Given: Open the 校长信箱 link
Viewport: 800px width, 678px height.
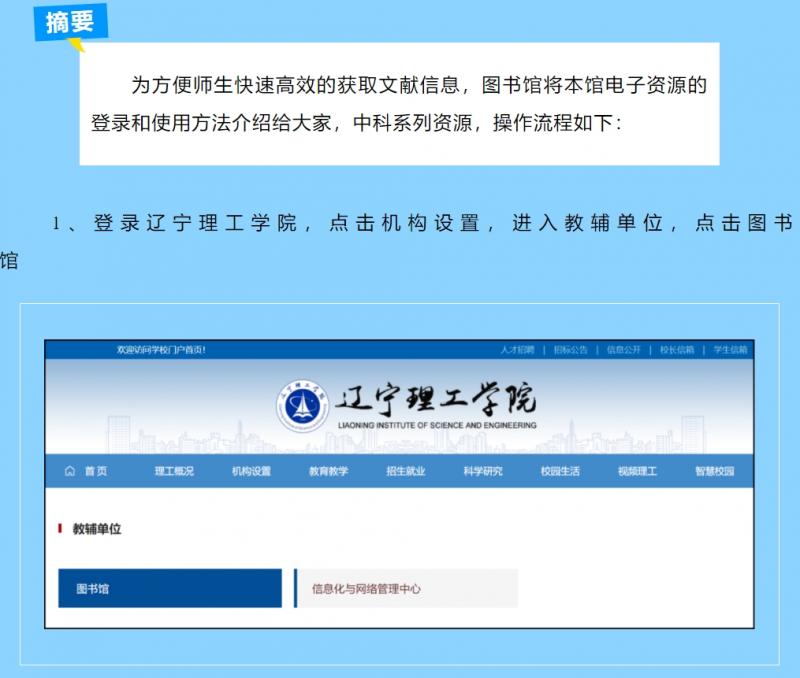Looking at the screenshot, I should click(x=677, y=349).
